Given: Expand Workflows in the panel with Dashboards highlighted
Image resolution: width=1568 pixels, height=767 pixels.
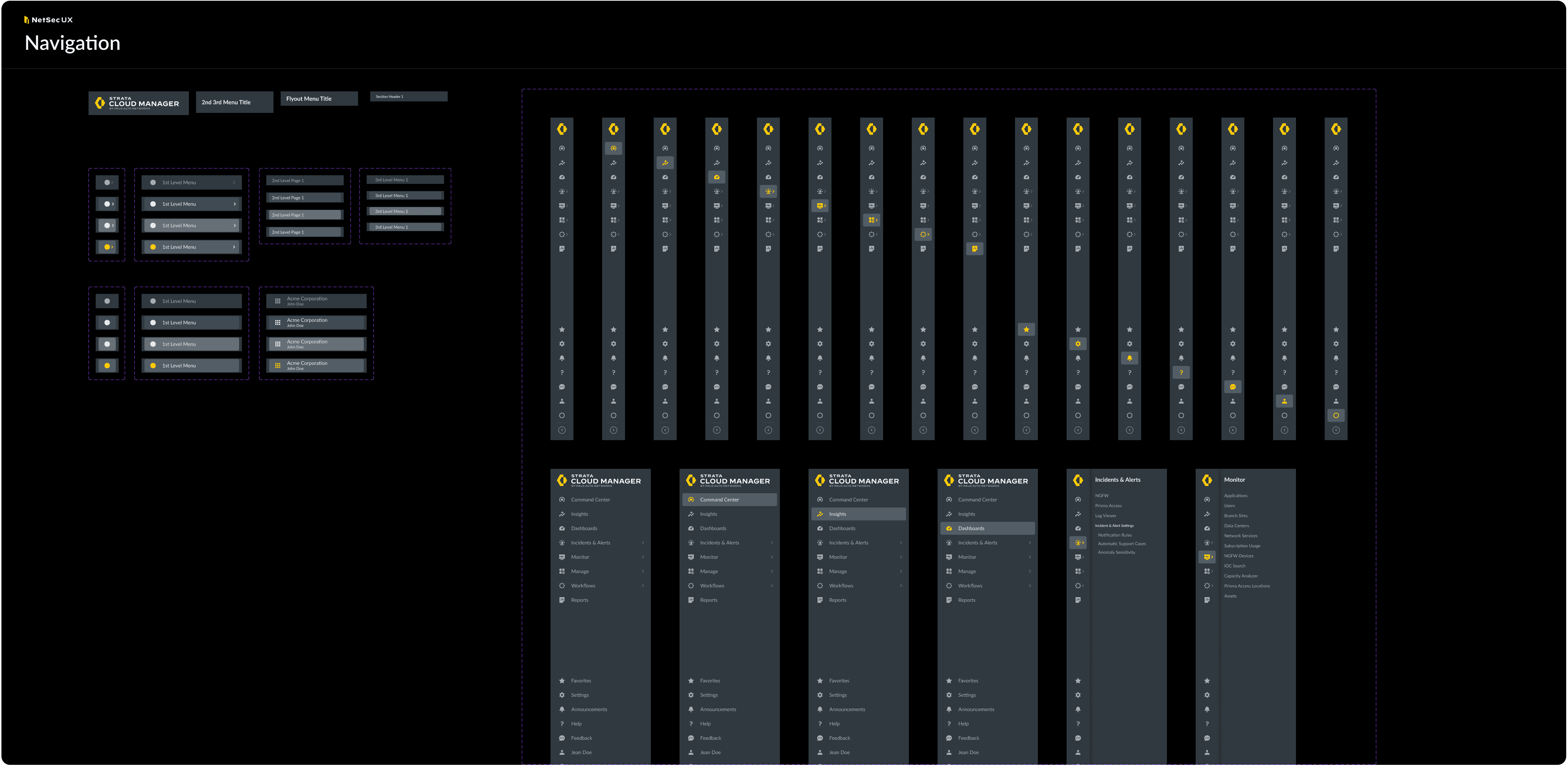Looking at the screenshot, I should (x=1030, y=586).
